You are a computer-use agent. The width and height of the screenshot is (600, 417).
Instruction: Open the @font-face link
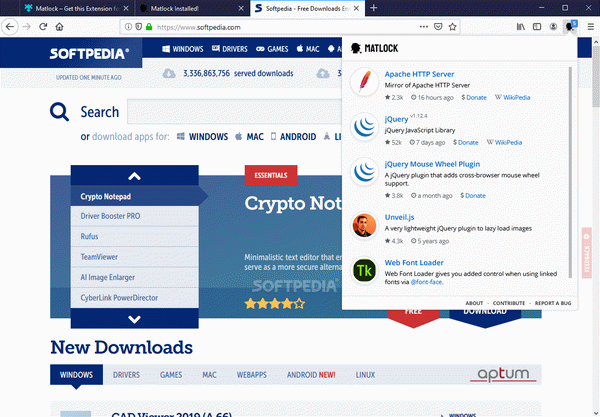(x=427, y=282)
